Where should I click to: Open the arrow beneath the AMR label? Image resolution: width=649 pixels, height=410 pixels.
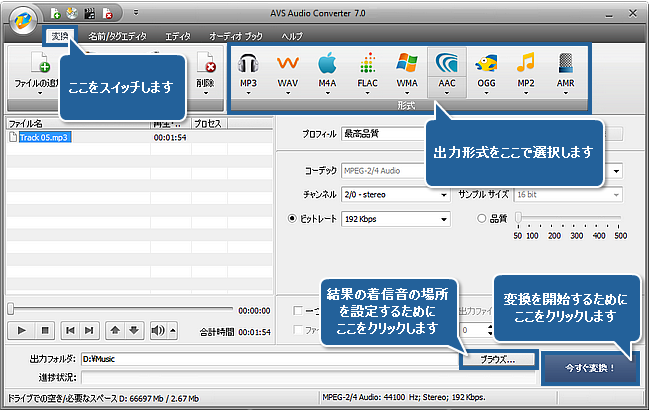pyautogui.click(x=565, y=94)
